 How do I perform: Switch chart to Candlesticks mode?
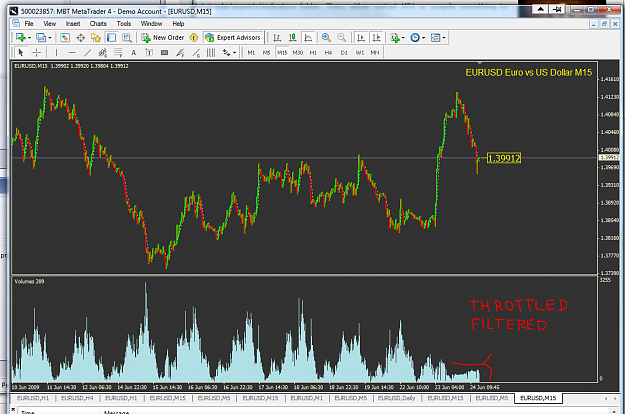click(293, 37)
